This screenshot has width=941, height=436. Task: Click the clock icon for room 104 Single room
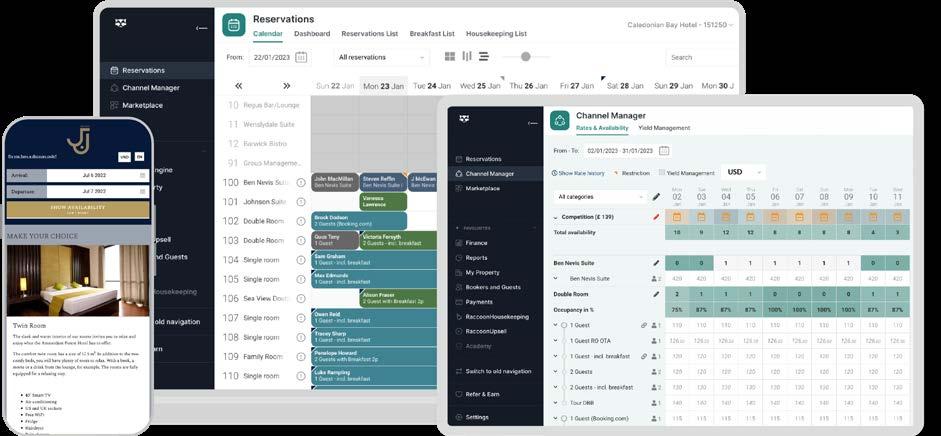pyautogui.click(x=301, y=260)
